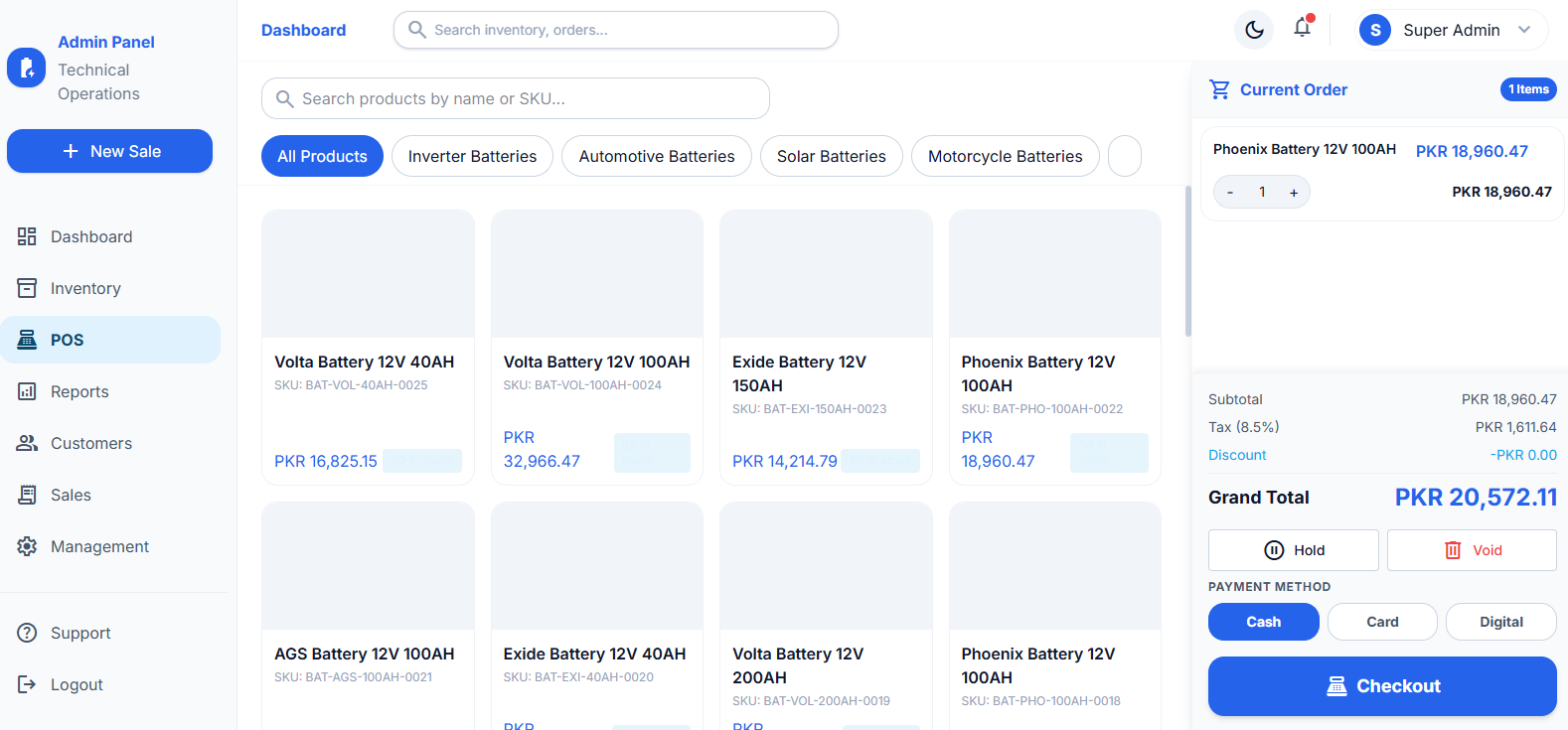Click the 'Volta Battery 12V 40AH' product name

[365, 362]
